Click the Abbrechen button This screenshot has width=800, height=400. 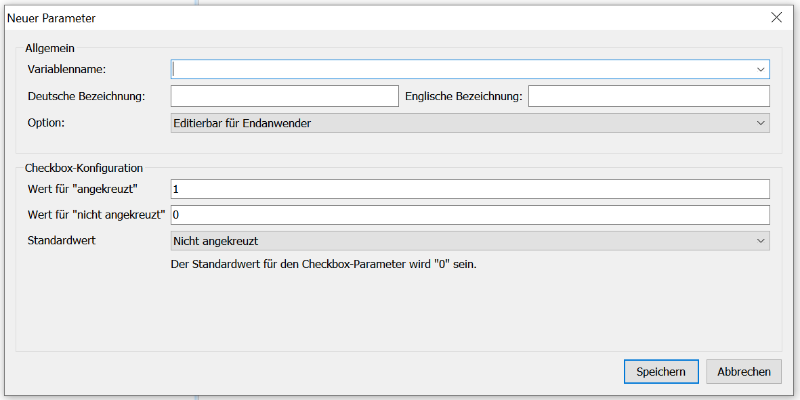(744, 372)
